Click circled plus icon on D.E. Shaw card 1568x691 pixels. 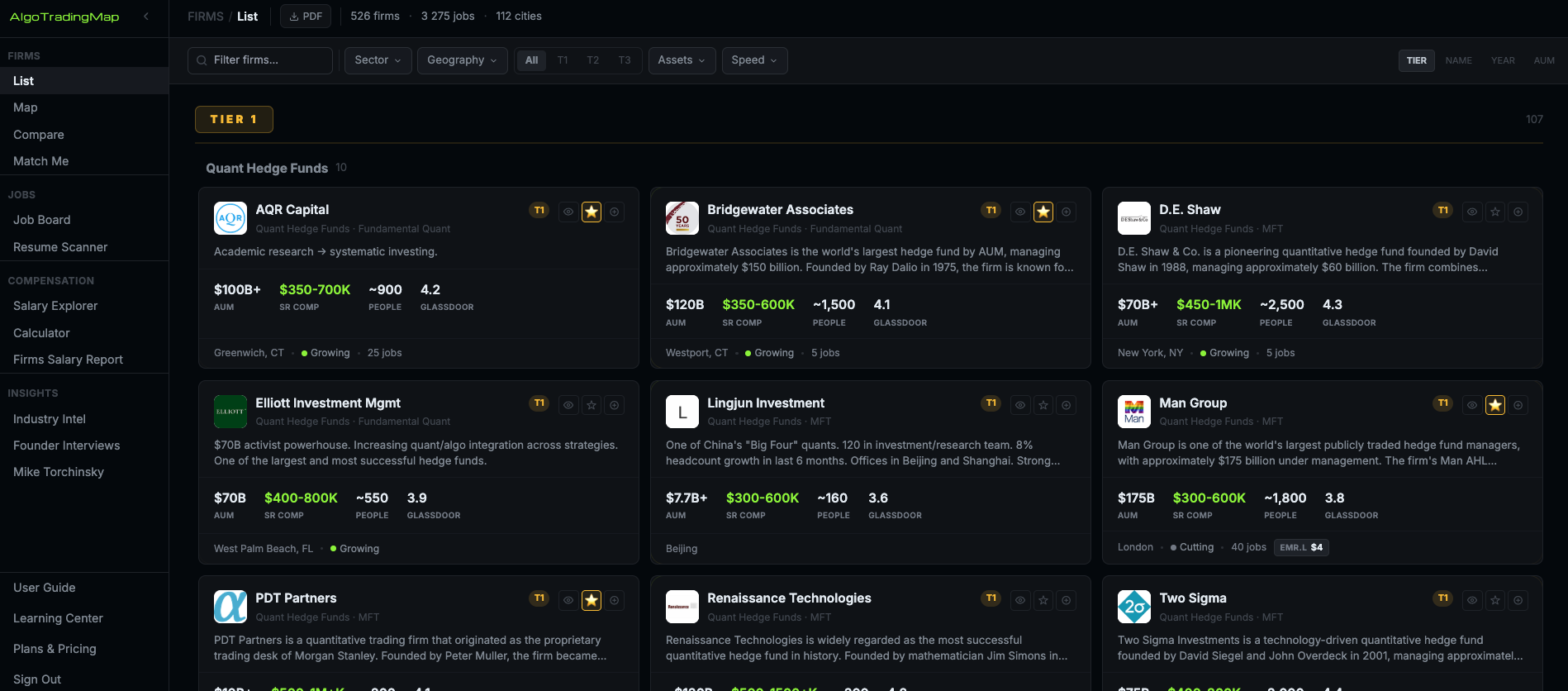(1518, 212)
